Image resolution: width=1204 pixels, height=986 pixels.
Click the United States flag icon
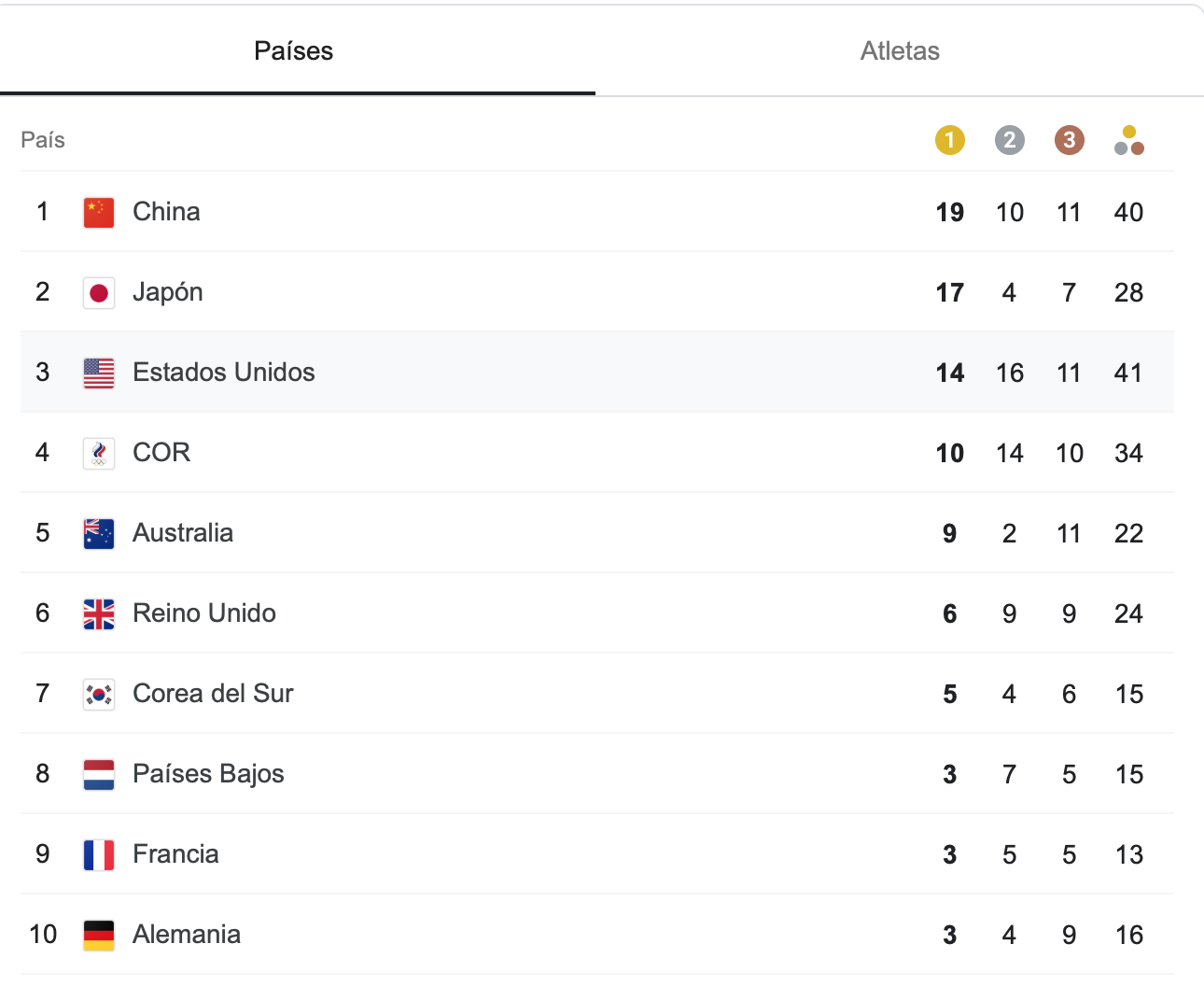tap(99, 373)
